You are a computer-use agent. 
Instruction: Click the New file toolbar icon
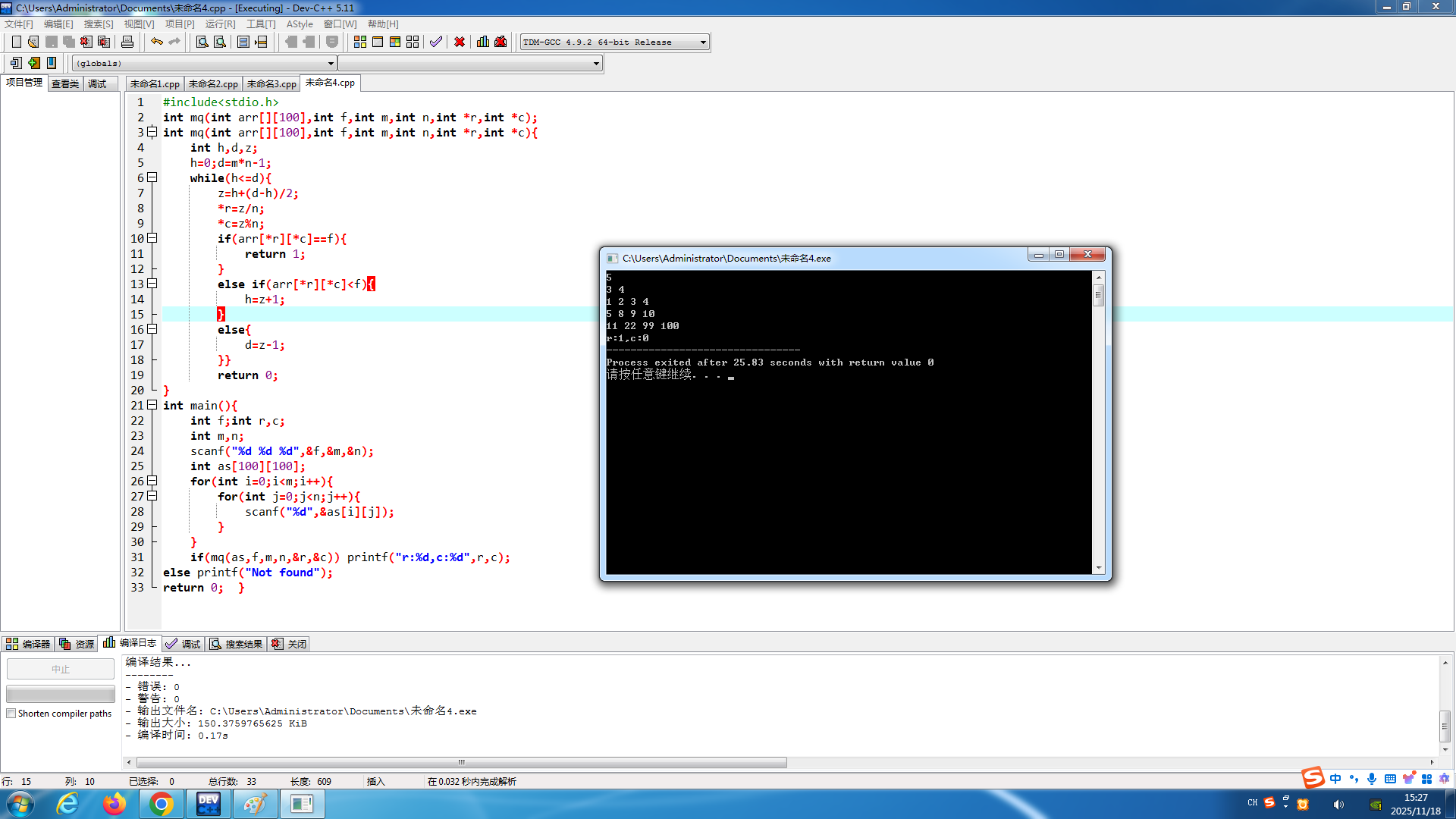click(x=16, y=42)
